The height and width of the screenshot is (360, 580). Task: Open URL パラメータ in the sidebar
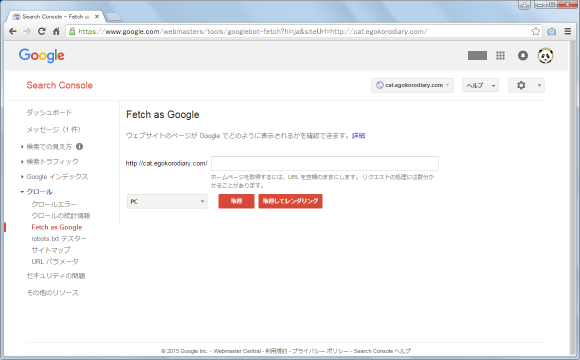tap(55, 262)
